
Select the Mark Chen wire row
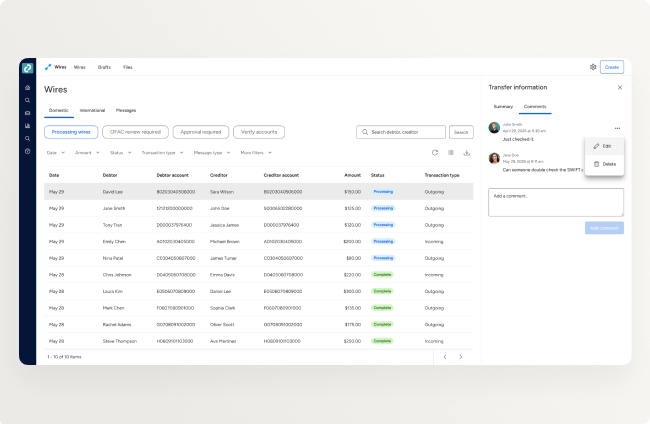pyautogui.click(x=259, y=308)
